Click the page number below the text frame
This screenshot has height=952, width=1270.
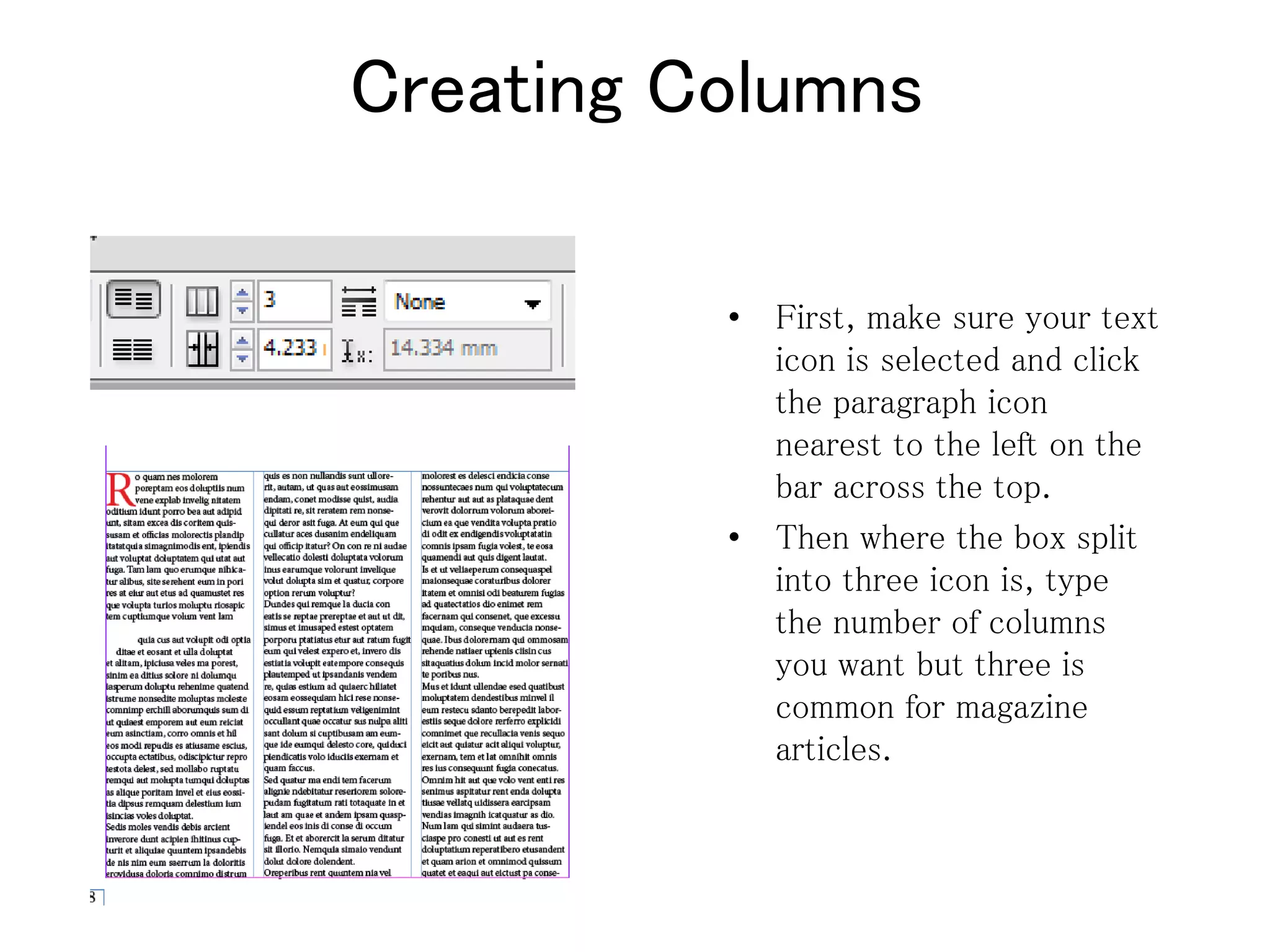coord(93,897)
